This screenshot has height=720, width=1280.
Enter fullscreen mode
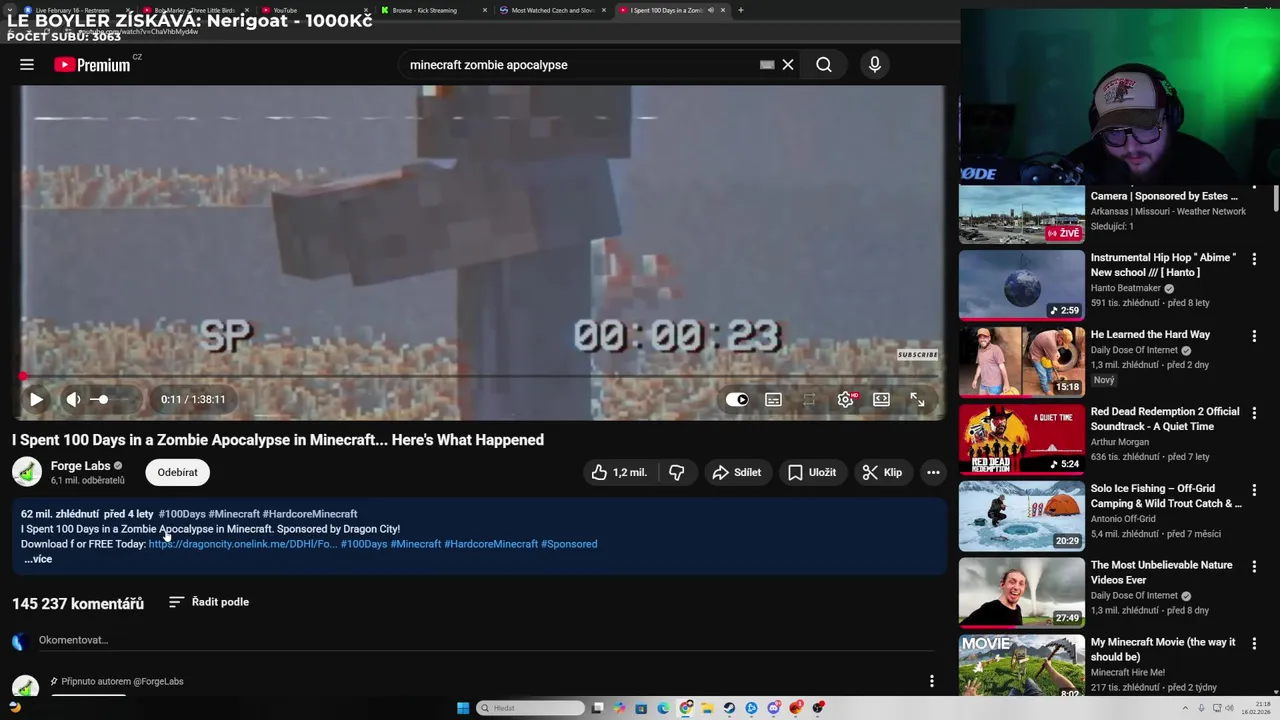pos(917,399)
